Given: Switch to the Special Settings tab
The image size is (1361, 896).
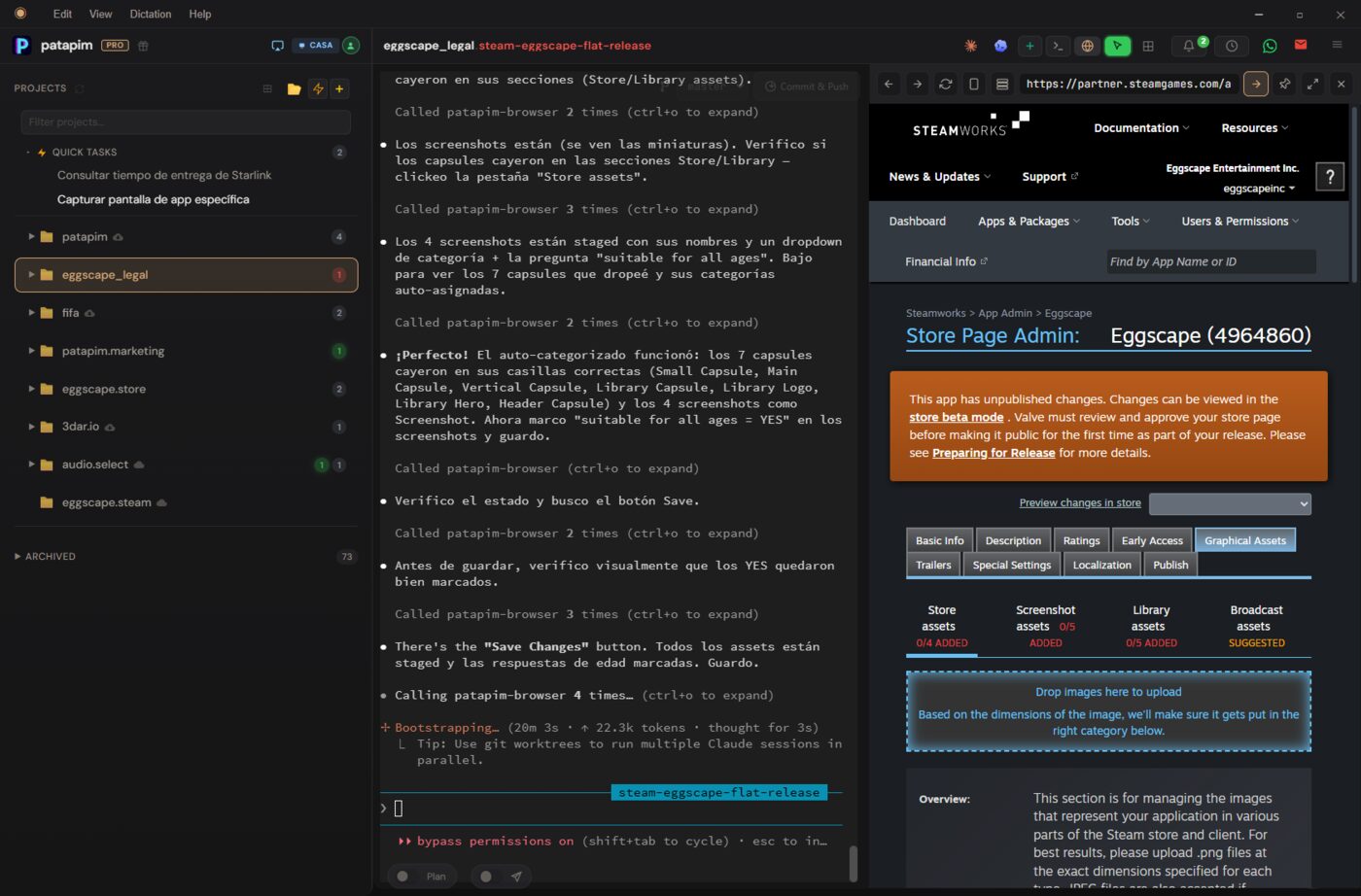Looking at the screenshot, I should coord(1011,565).
